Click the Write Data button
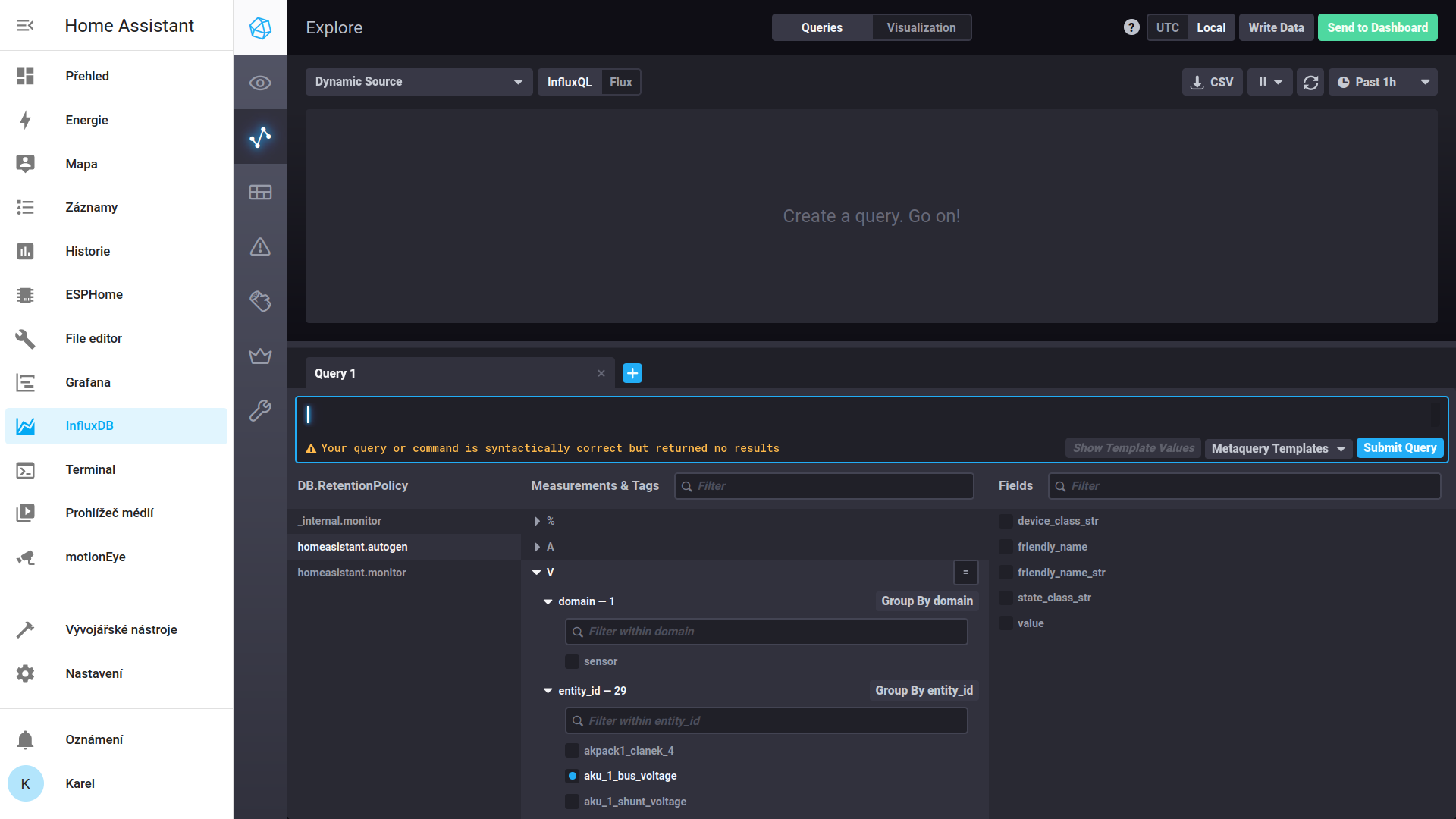 pyautogui.click(x=1276, y=27)
